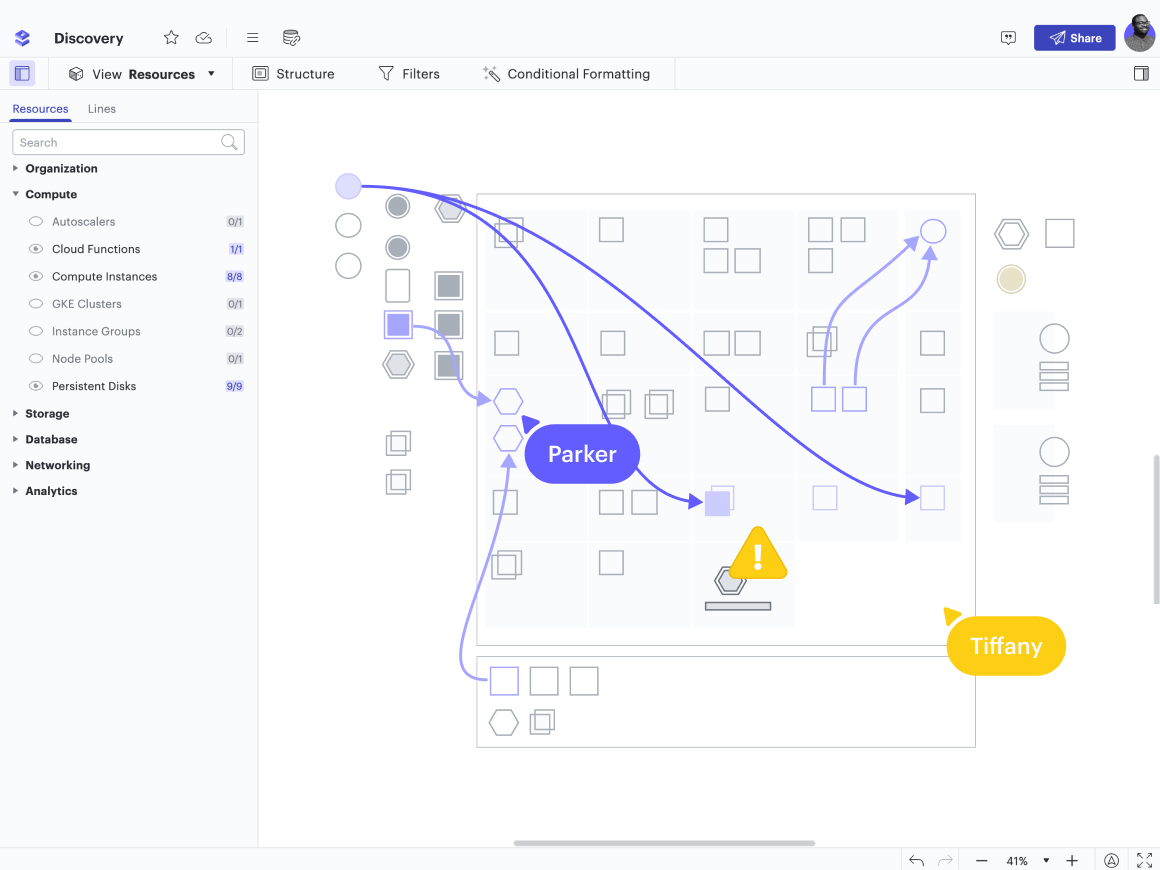
Task: Click the yellow warning triangle
Action: click(758, 554)
